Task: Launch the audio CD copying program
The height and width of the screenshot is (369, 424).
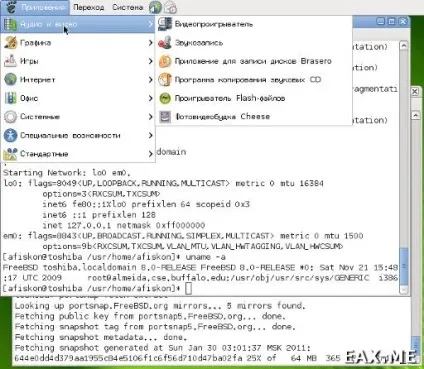Action: tap(254, 80)
